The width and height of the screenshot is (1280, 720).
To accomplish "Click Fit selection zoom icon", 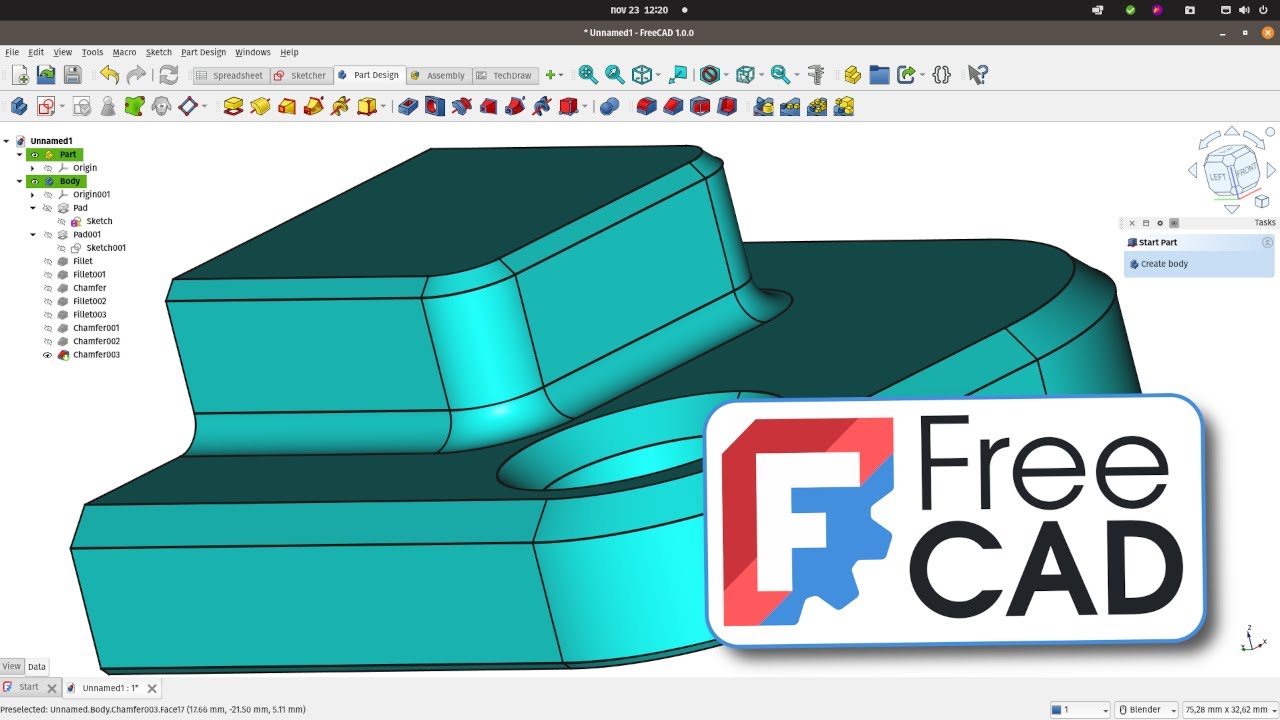I will (614, 74).
